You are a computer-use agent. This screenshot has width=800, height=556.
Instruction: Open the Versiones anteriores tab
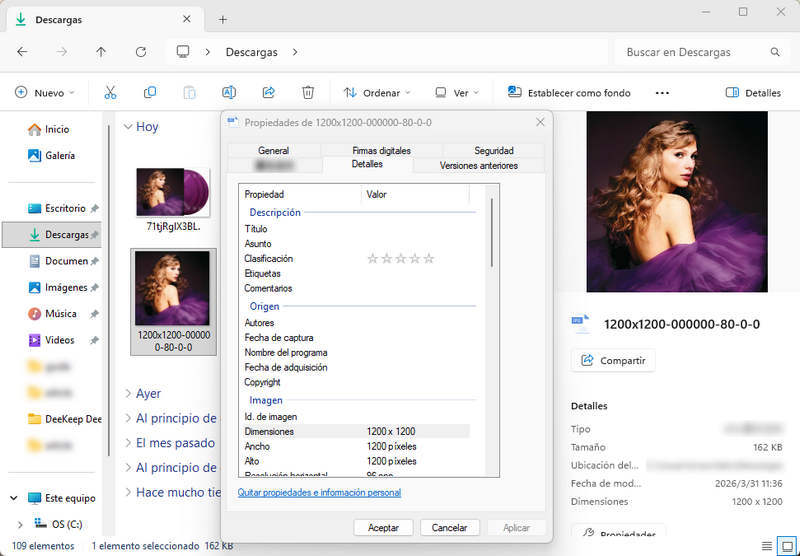coord(479,165)
